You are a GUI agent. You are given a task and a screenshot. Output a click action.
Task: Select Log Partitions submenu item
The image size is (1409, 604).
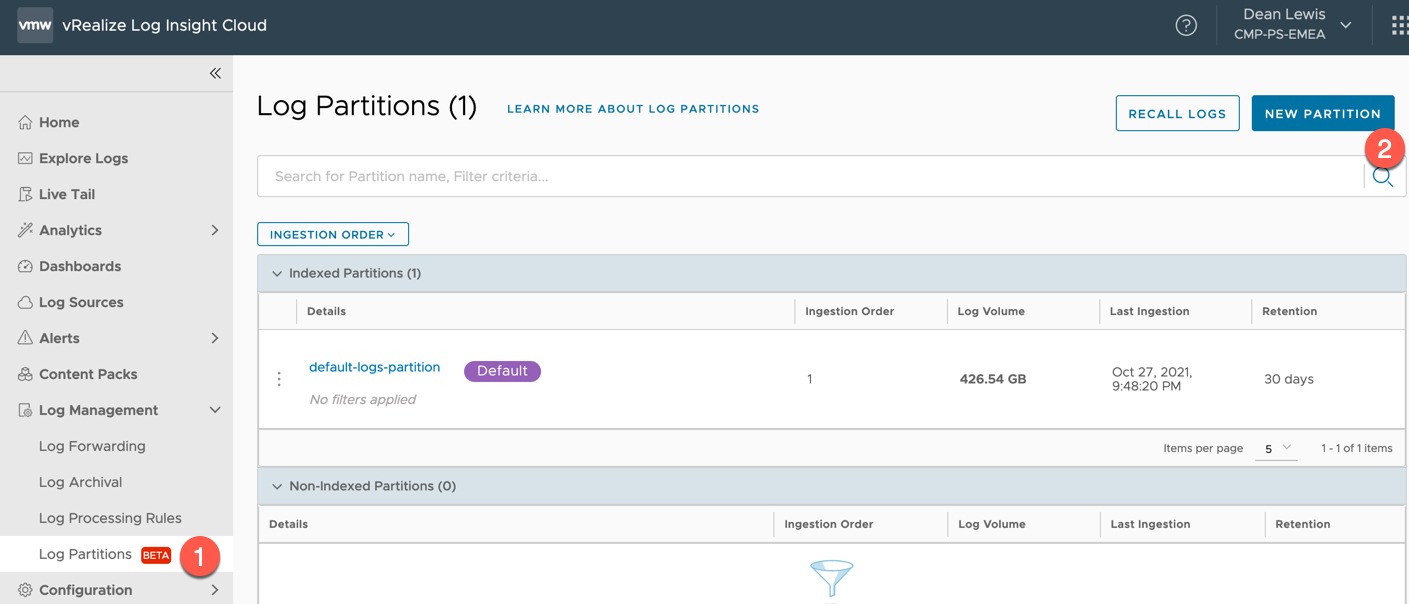click(x=85, y=554)
